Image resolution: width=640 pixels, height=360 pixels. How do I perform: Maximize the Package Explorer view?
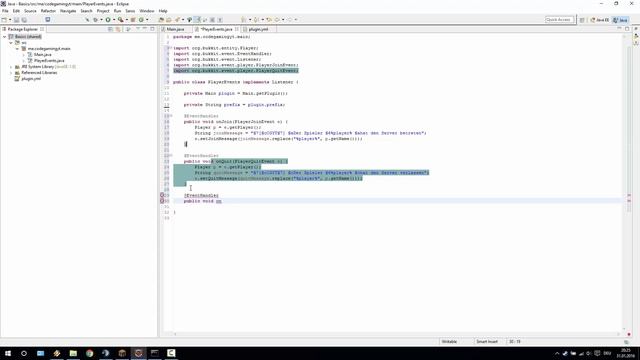coord(152,29)
